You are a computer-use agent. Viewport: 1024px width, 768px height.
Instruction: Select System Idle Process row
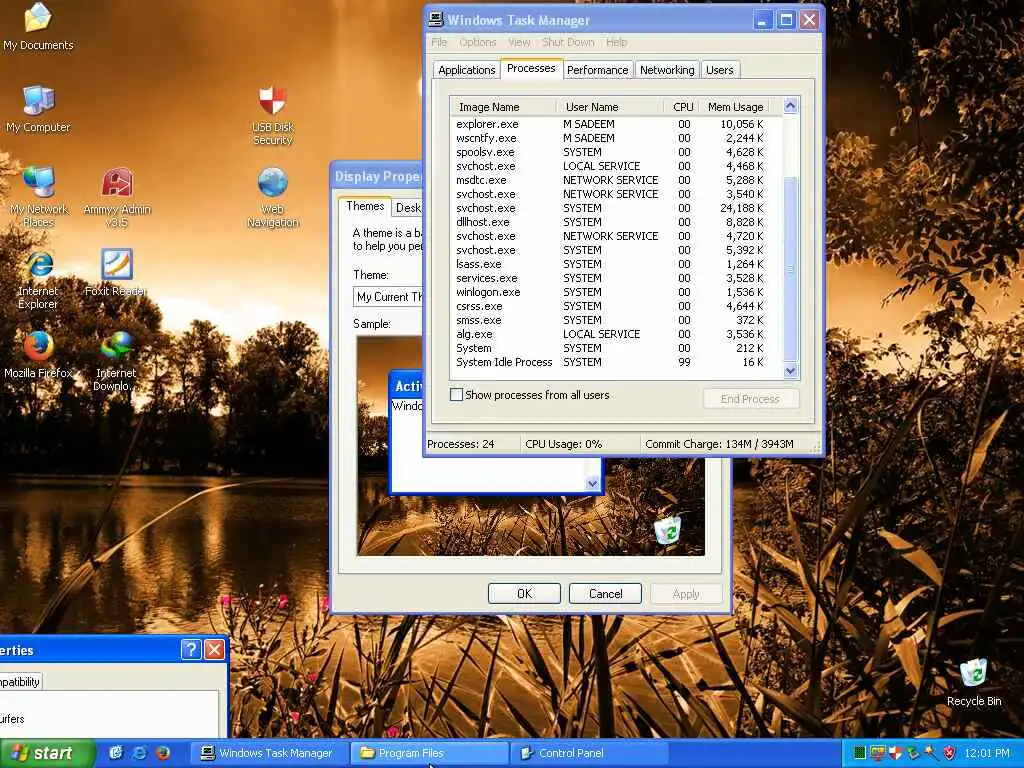(610, 362)
